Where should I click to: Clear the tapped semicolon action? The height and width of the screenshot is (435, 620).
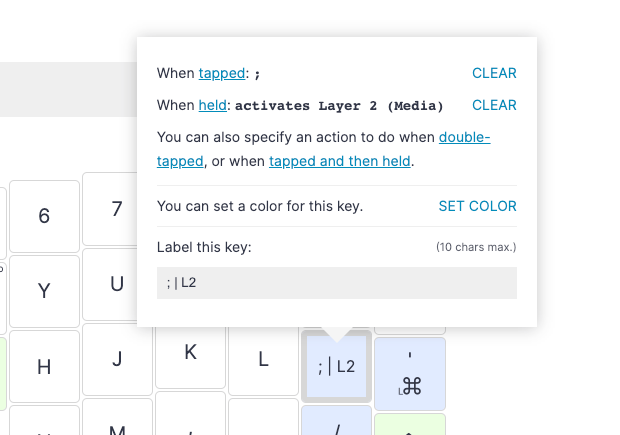pos(494,73)
